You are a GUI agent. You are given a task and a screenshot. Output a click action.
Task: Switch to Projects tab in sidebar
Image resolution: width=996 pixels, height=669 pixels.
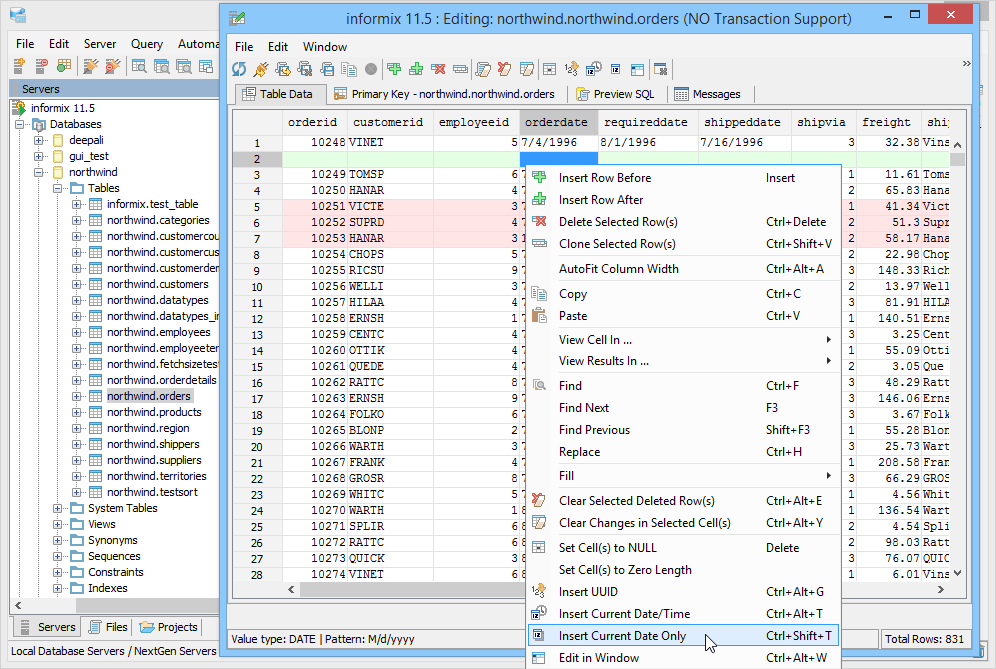pos(168,627)
